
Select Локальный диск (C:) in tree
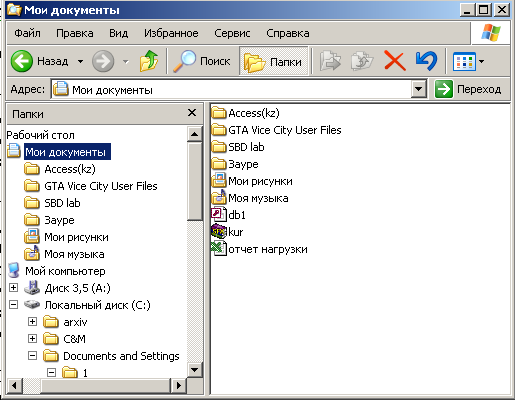tap(97, 305)
